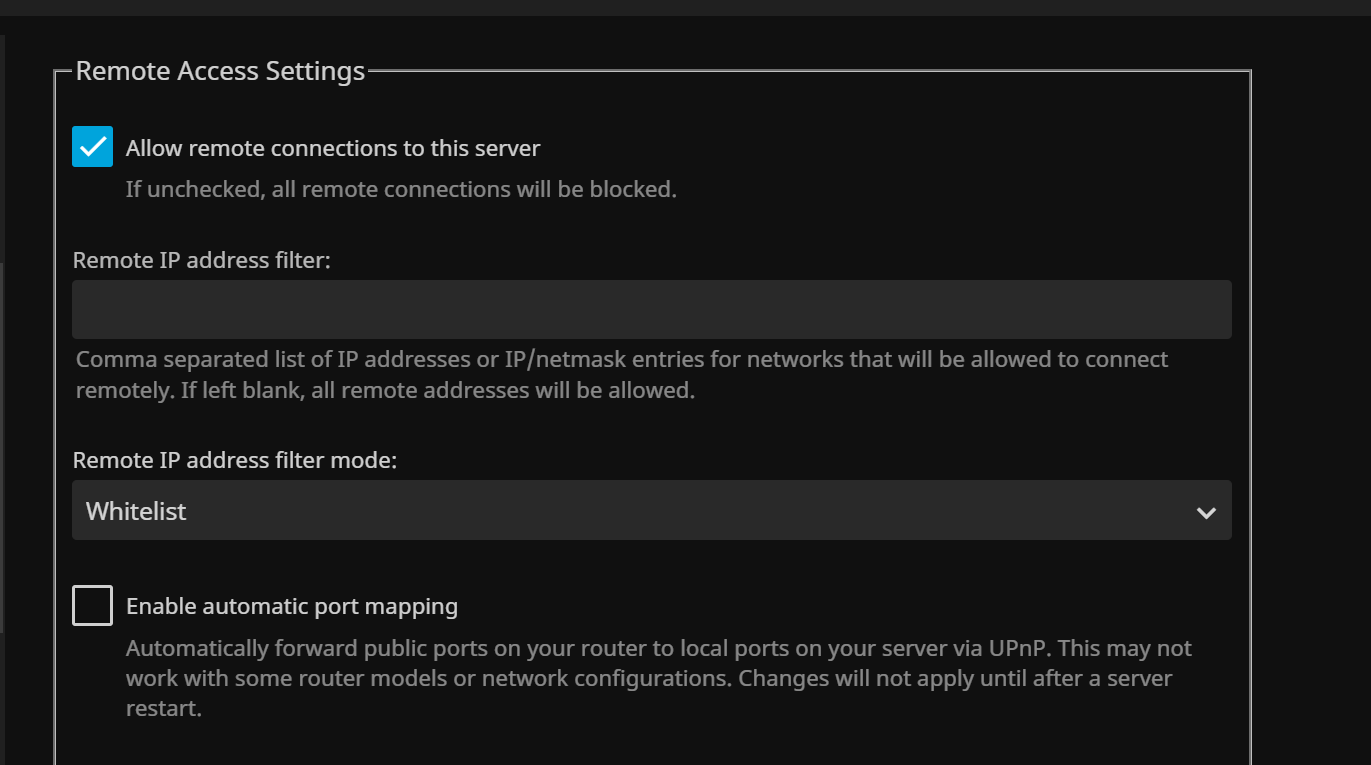The image size is (1371, 765).
Task: Click the empty area right of Whitelist text
Action: (x=700, y=511)
